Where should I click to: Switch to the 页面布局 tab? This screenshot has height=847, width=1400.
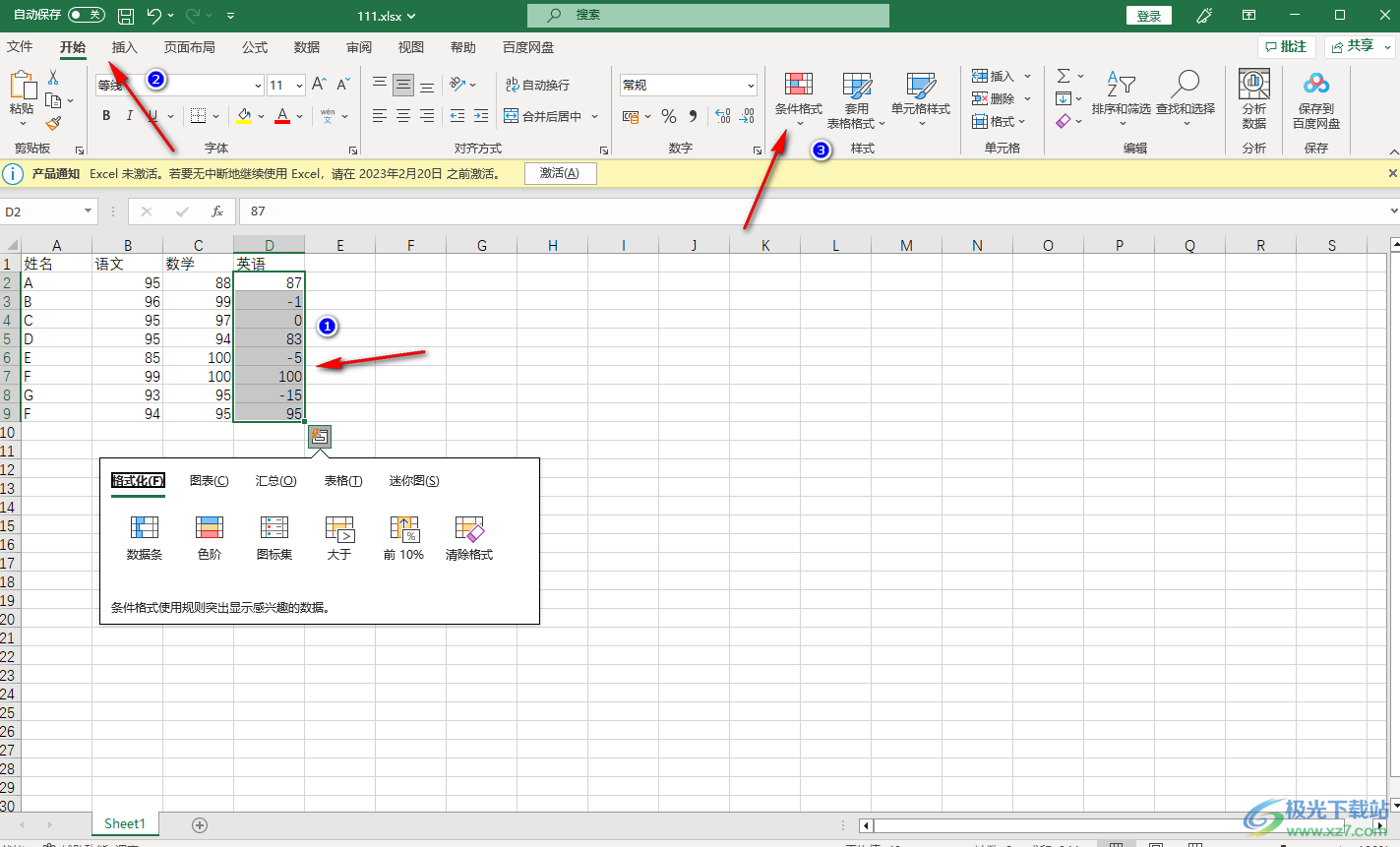(189, 47)
